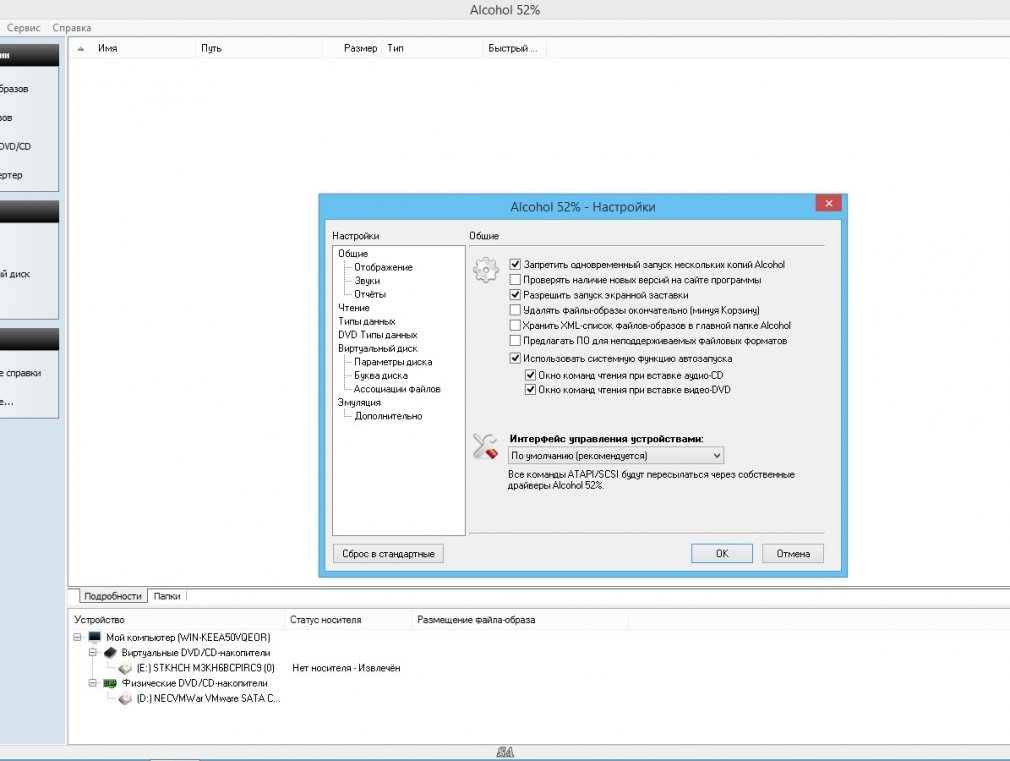Select 'Типы данных' settings category

[367, 321]
